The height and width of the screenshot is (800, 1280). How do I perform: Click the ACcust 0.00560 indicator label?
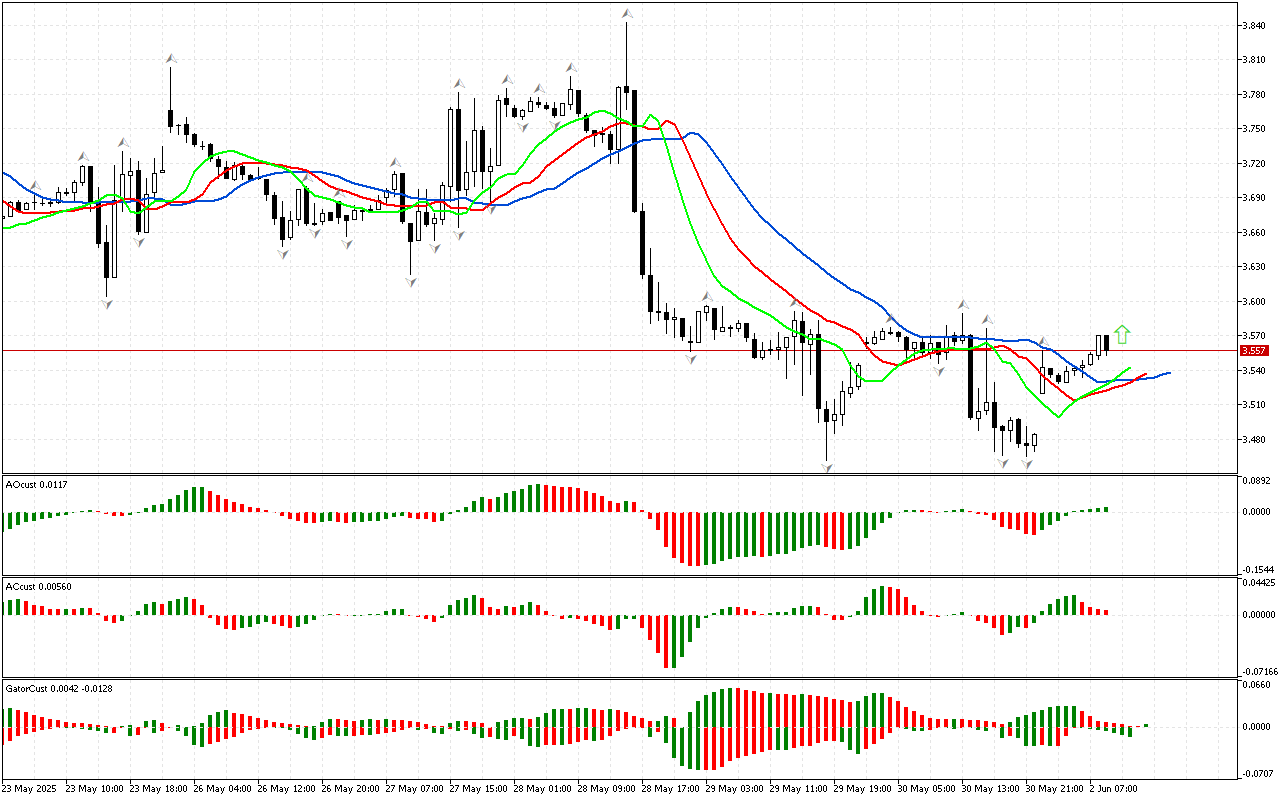tap(39, 586)
